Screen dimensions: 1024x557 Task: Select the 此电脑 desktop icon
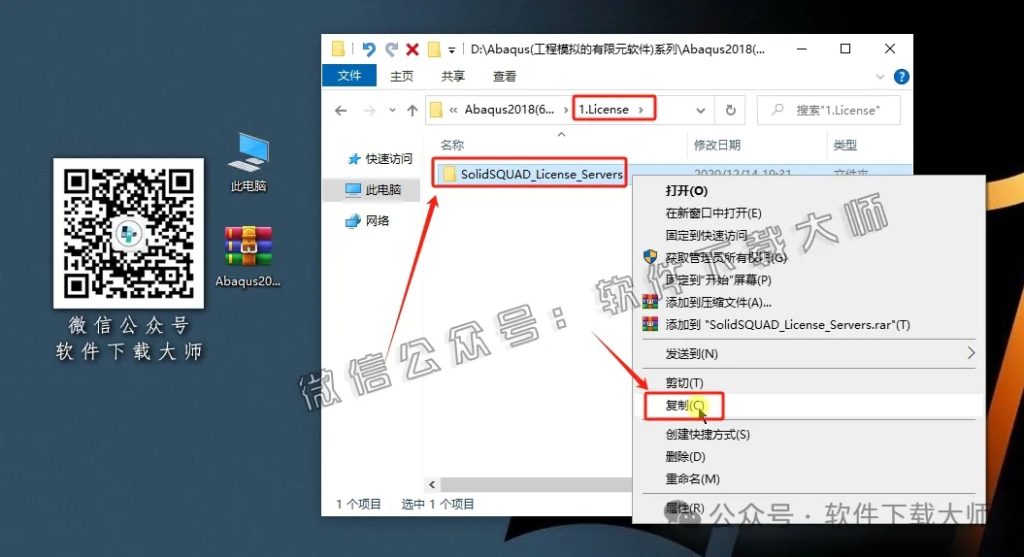click(248, 163)
